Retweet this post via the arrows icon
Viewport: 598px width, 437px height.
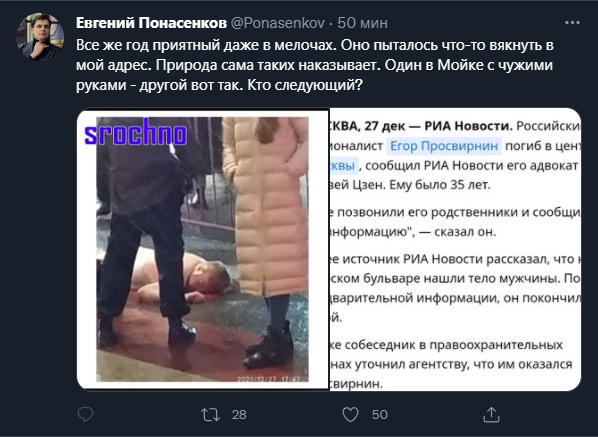pos(211,415)
